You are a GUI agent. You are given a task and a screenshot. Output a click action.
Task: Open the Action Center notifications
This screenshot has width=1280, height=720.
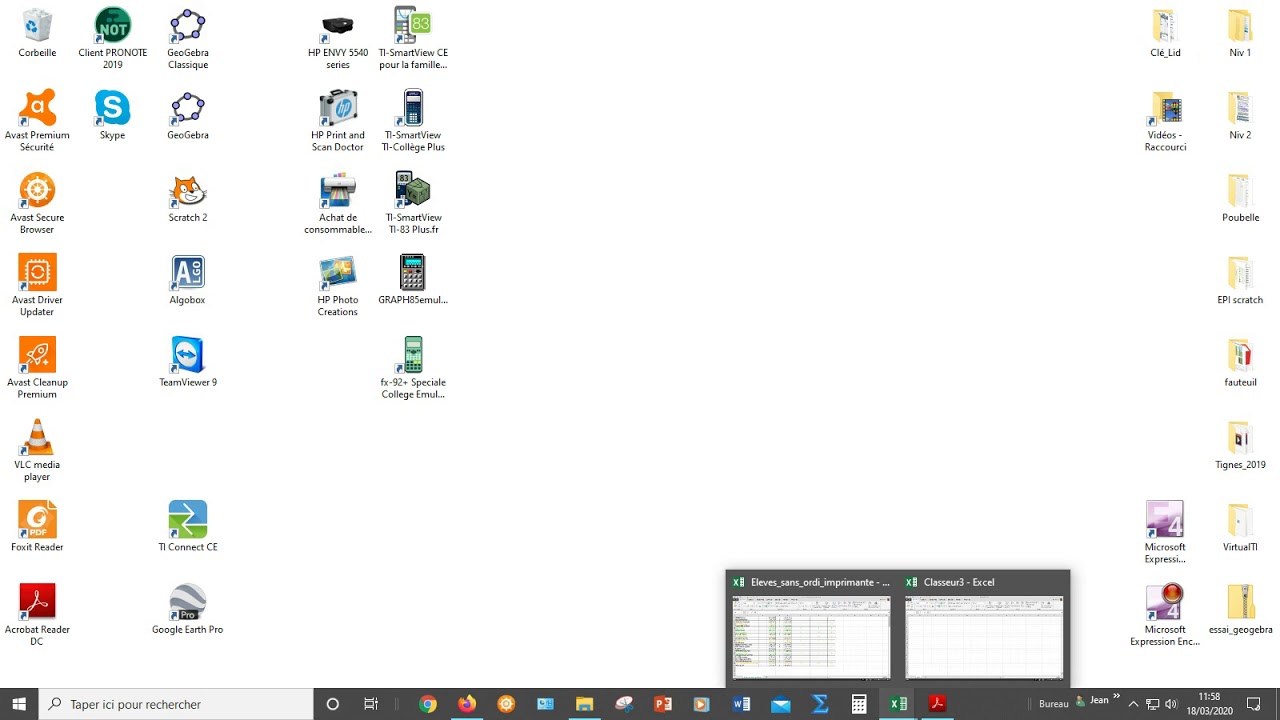tap(1254, 704)
